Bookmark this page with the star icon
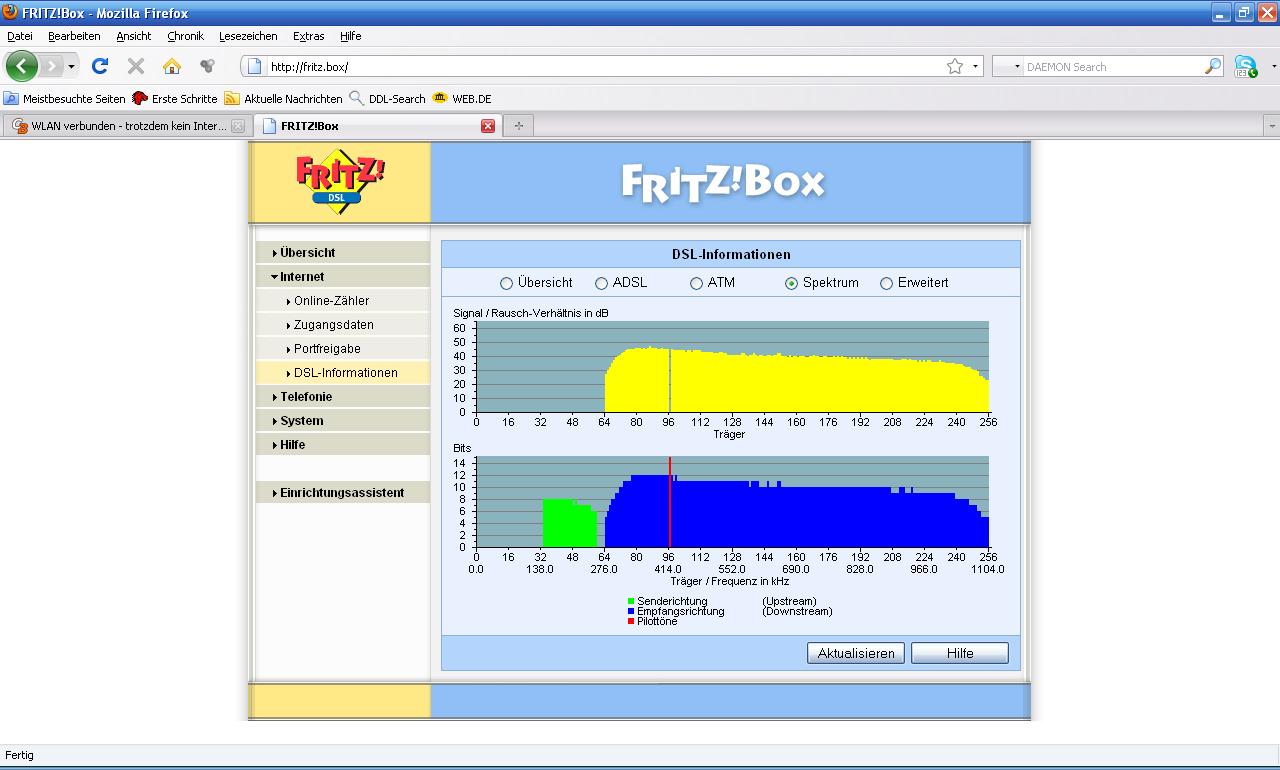The image size is (1280, 770). click(x=955, y=66)
